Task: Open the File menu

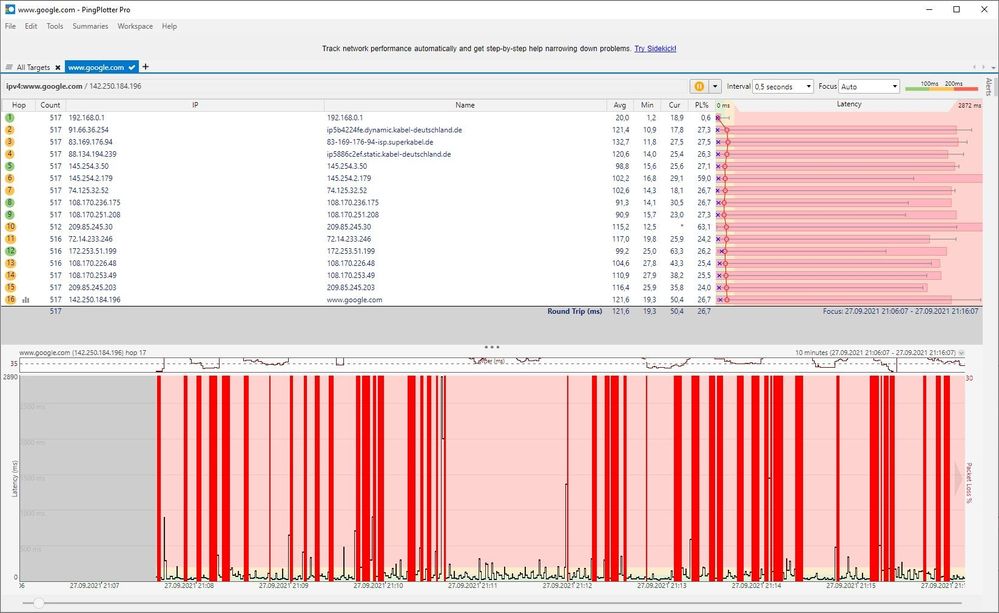Action: 10,26
